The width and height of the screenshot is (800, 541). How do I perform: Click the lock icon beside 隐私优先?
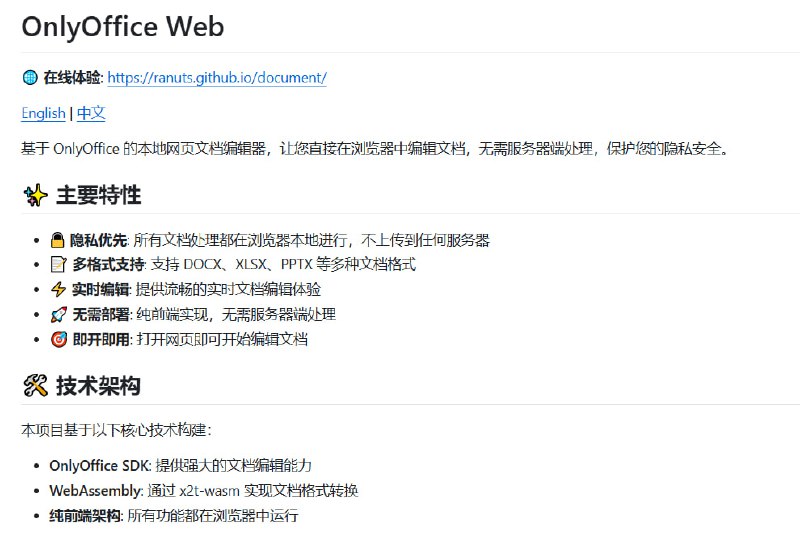[58, 240]
